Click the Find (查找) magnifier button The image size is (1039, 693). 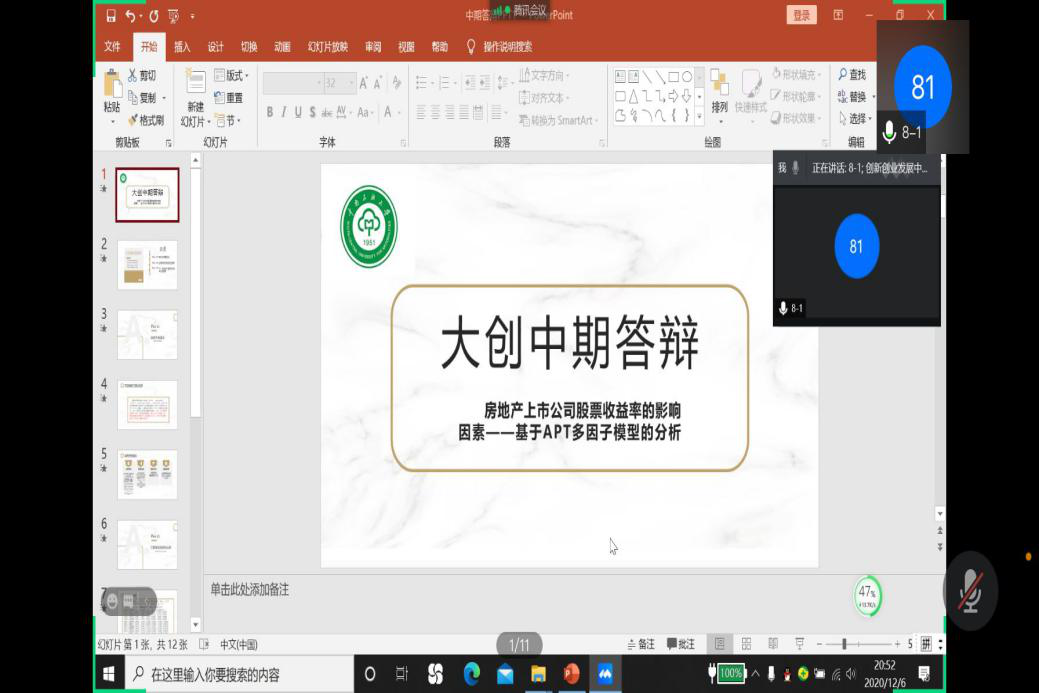pos(852,75)
